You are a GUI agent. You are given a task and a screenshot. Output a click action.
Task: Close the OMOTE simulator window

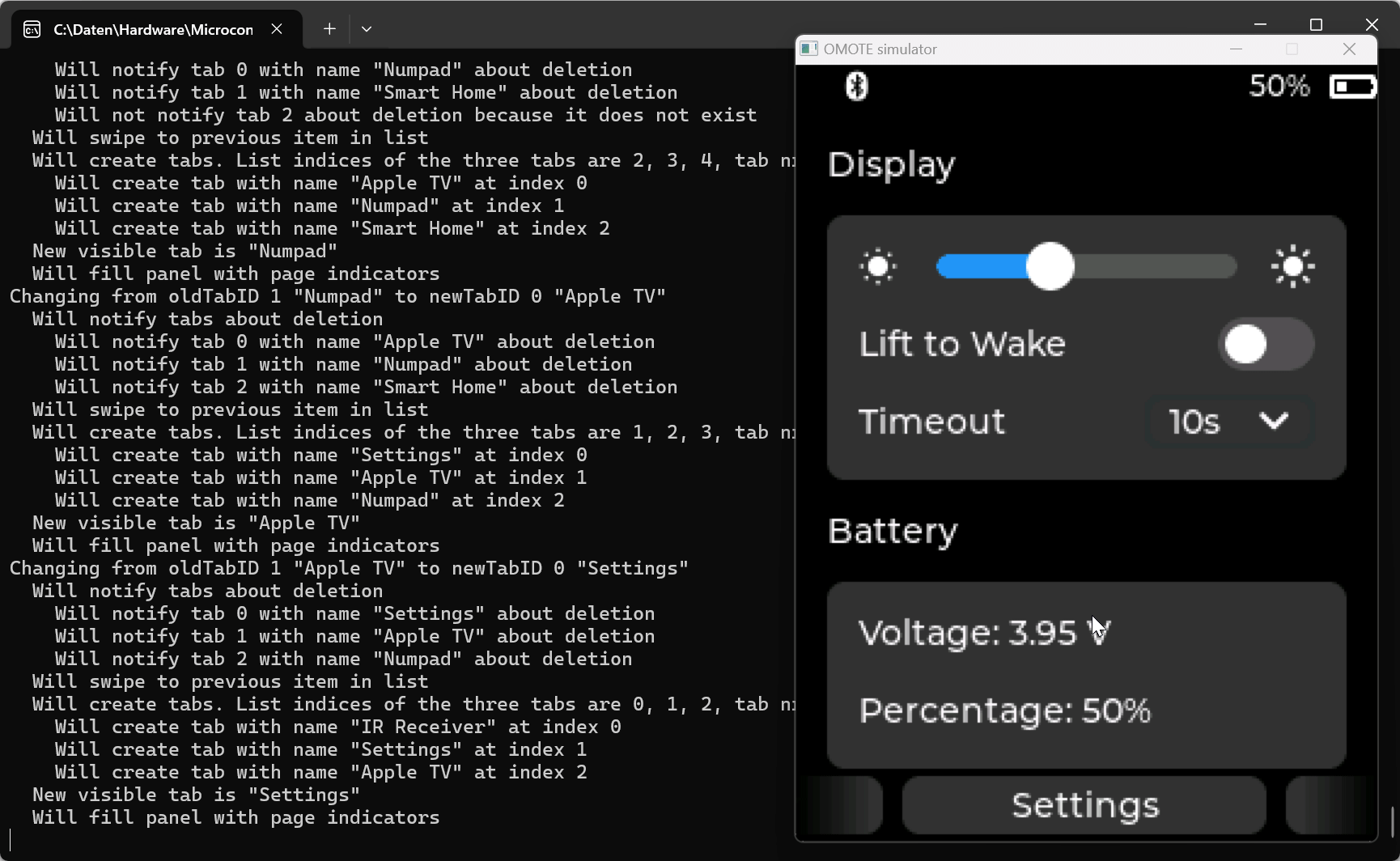(x=1349, y=49)
